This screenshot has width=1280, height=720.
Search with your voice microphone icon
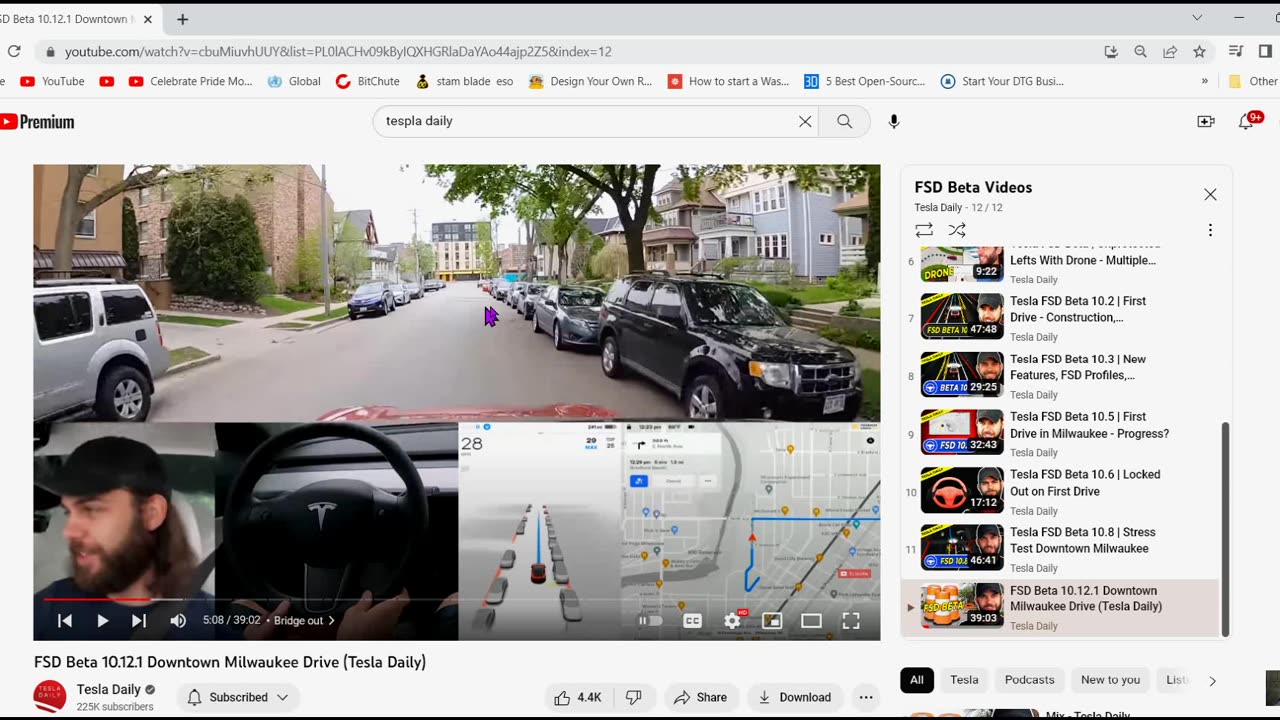(894, 121)
